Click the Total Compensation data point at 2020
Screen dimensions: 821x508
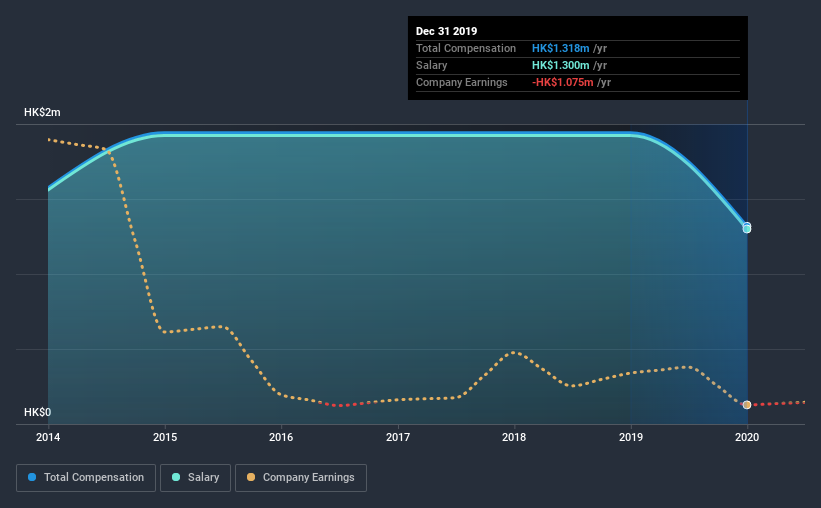pos(747,226)
